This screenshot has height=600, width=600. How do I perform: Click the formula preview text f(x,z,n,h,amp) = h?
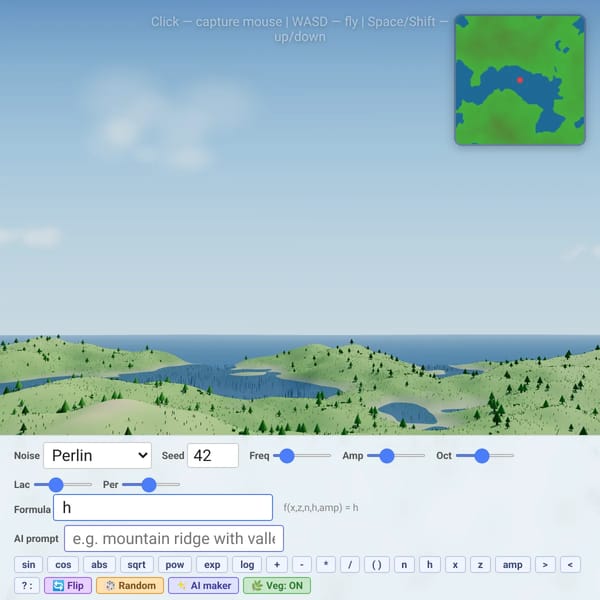321,508
